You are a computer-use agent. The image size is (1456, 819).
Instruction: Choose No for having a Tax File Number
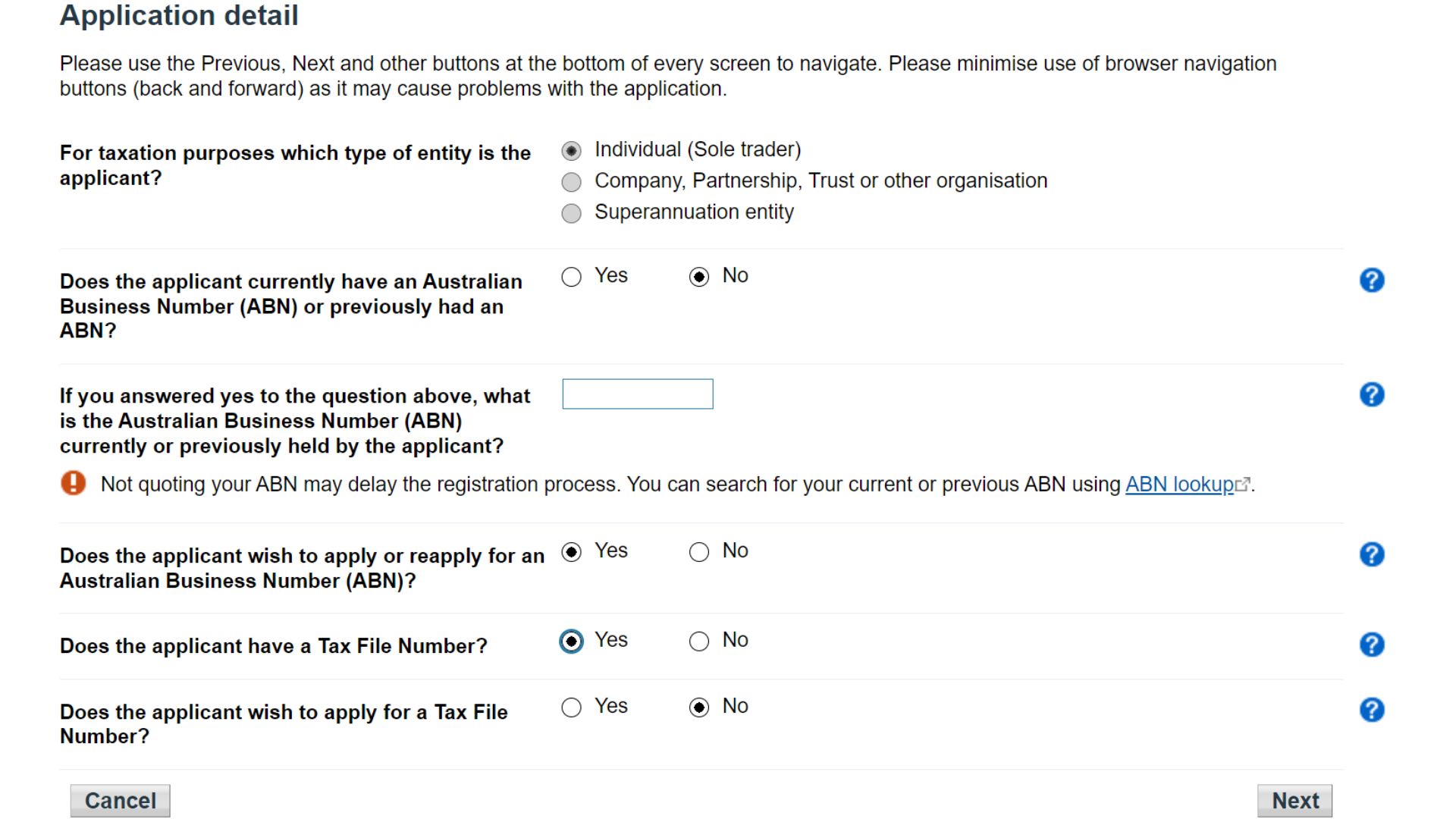click(x=699, y=642)
